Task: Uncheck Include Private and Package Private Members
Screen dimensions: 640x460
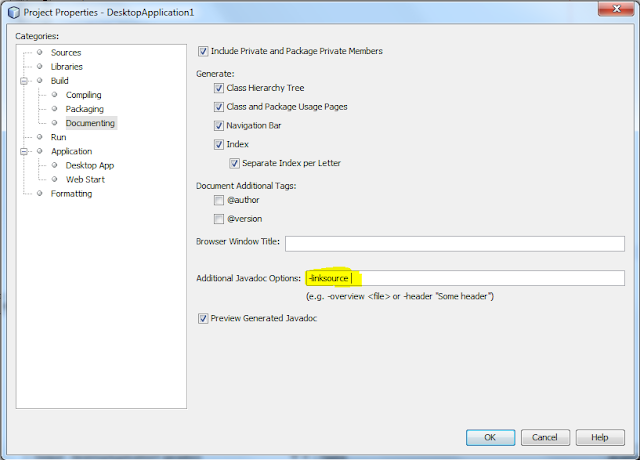Action: (x=203, y=51)
